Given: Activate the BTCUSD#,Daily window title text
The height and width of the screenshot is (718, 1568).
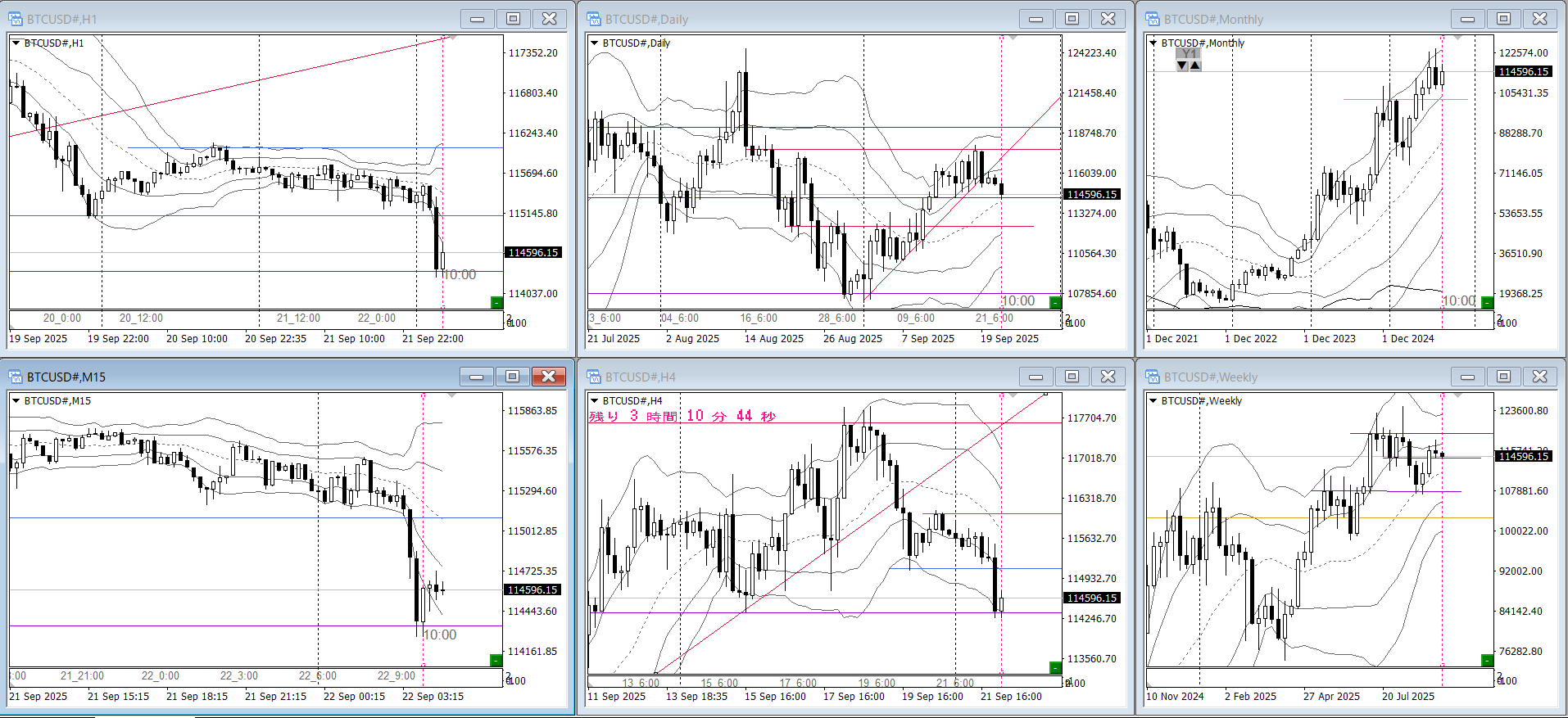Looking at the screenshot, I should coord(646,19).
